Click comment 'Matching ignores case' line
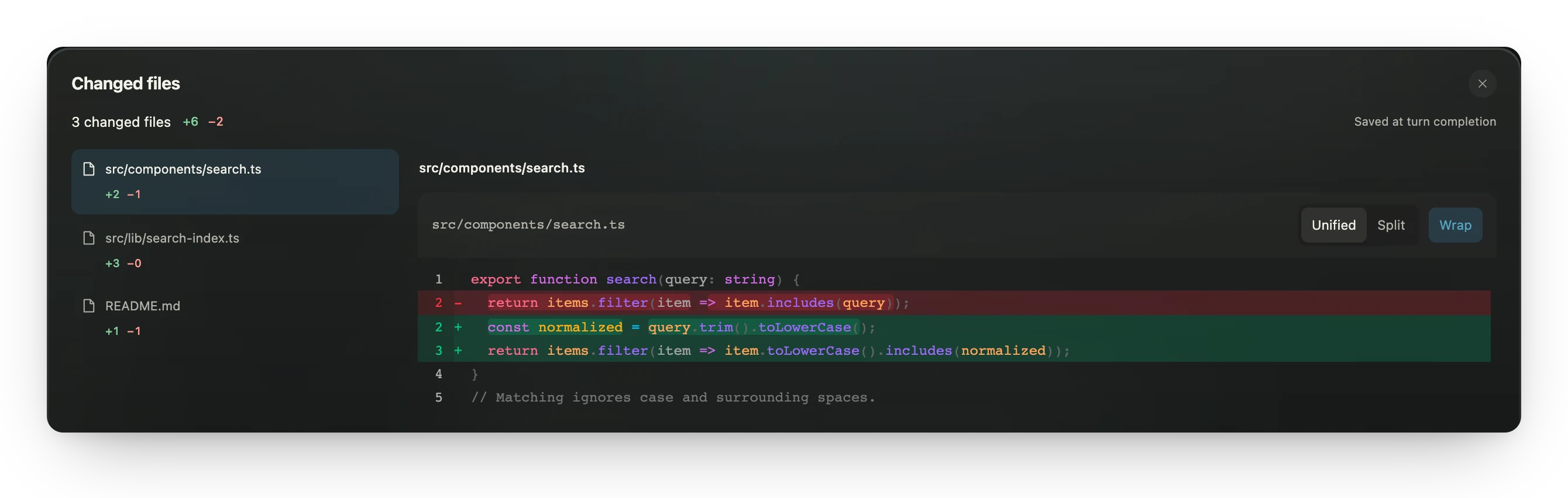The height and width of the screenshot is (498, 1568). tap(673, 397)
